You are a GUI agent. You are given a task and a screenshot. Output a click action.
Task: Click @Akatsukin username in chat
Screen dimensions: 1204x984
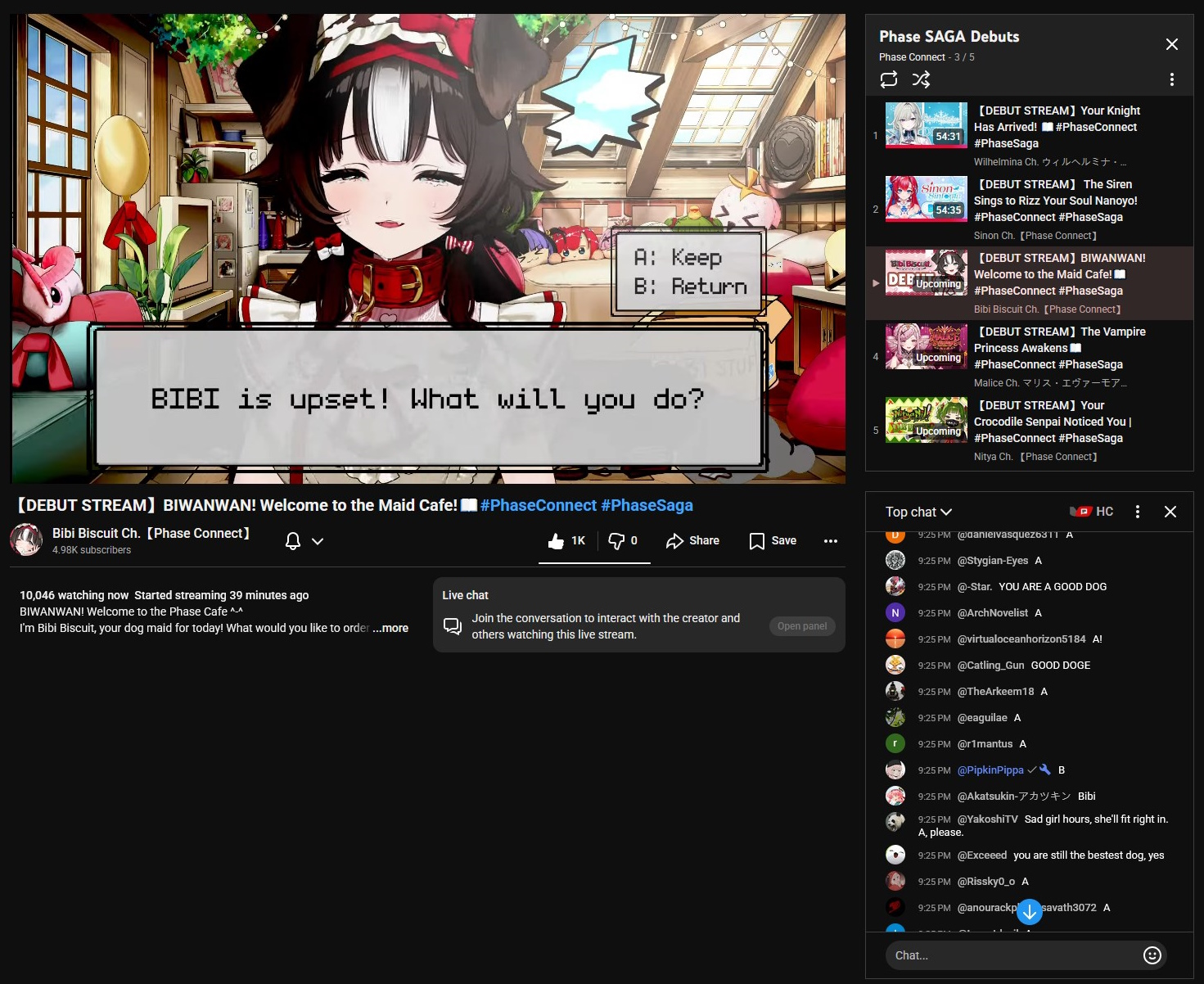point(1014,797)
